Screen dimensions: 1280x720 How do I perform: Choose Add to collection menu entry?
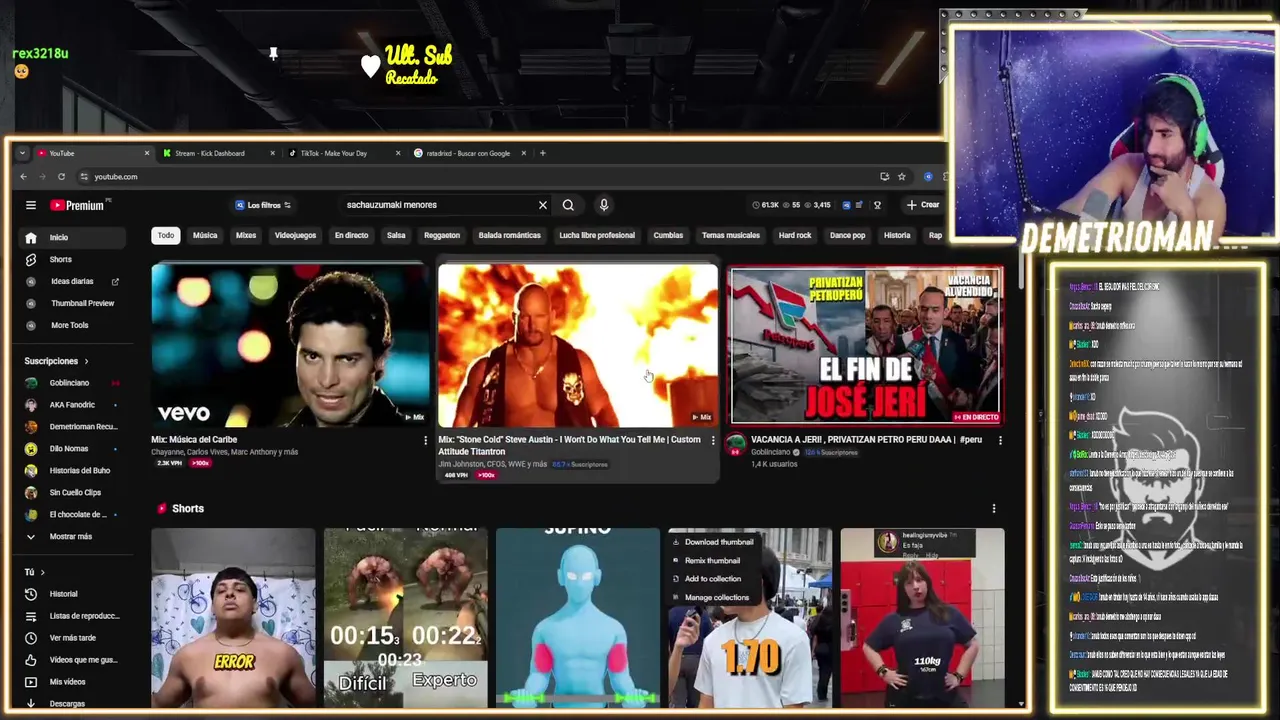[712, 579]
